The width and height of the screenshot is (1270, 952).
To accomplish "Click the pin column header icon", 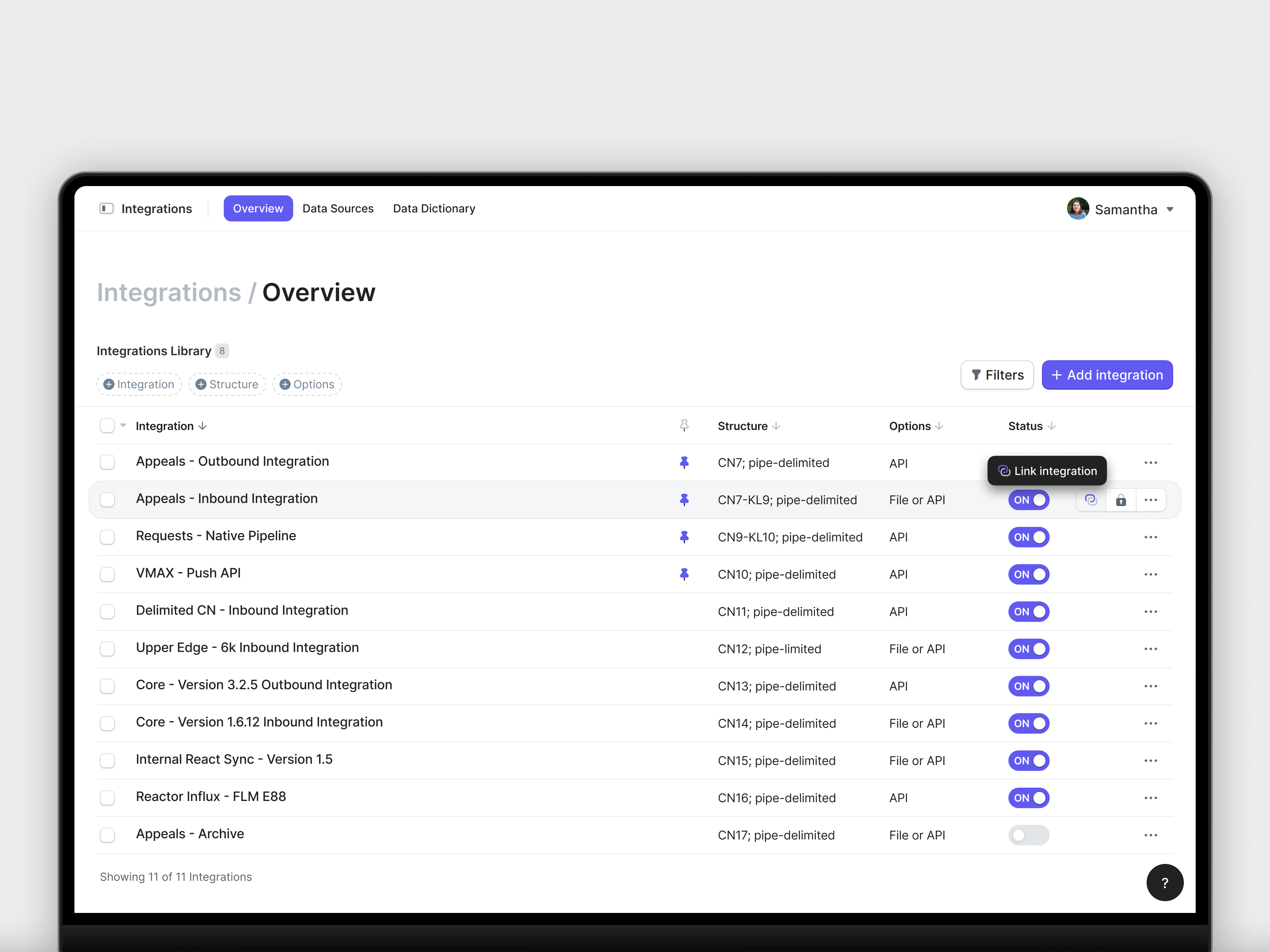I will click(x=684, y=425).
